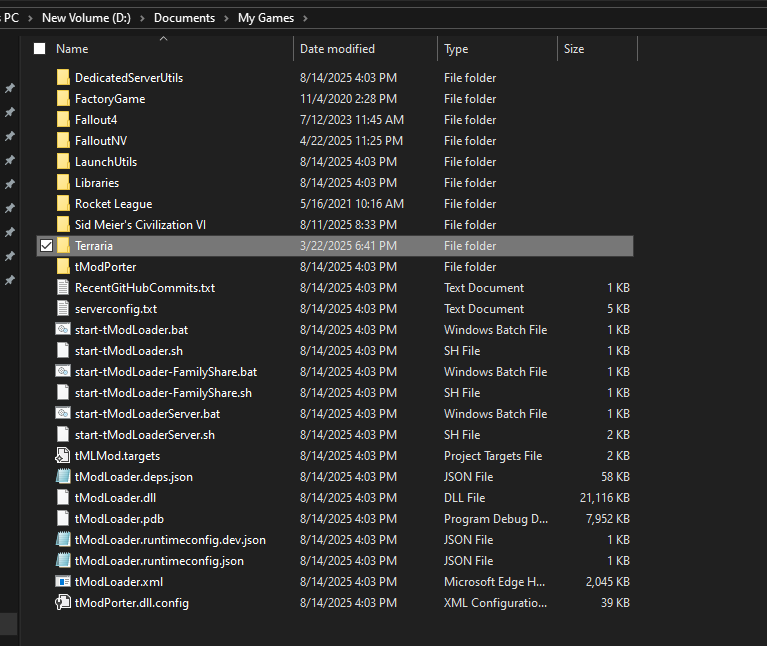Uncheck the Terraria folder checkbox
The image size is (767, 646).
pos(46,245)
